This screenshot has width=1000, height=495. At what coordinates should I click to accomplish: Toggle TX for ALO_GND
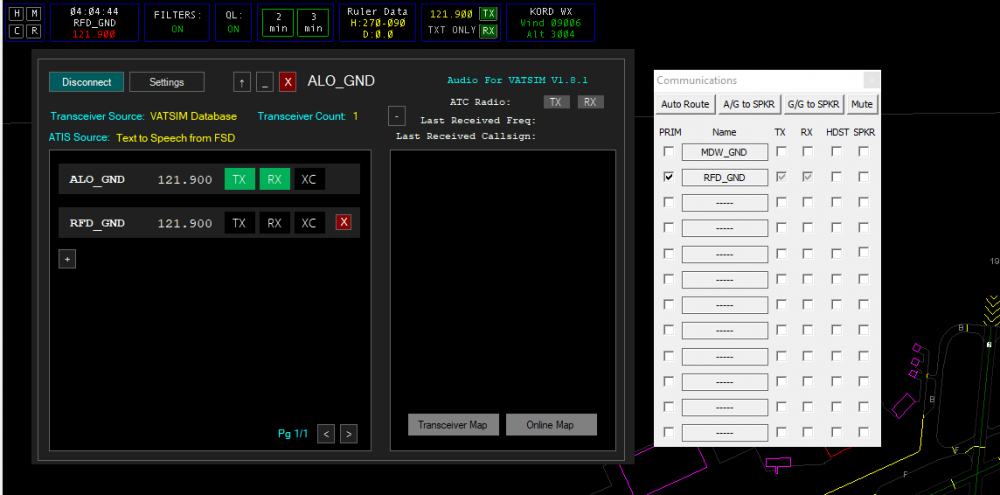point(238,179)
